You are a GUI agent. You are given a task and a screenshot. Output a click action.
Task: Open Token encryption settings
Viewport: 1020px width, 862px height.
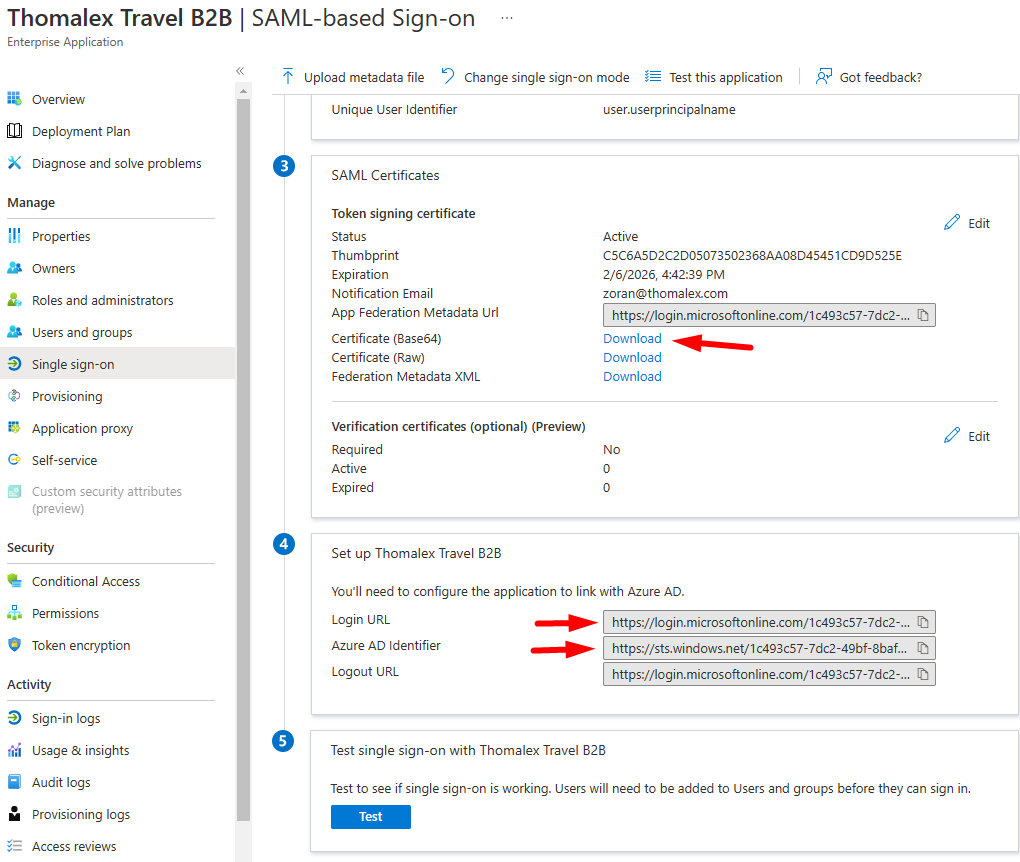click(81, 645)
